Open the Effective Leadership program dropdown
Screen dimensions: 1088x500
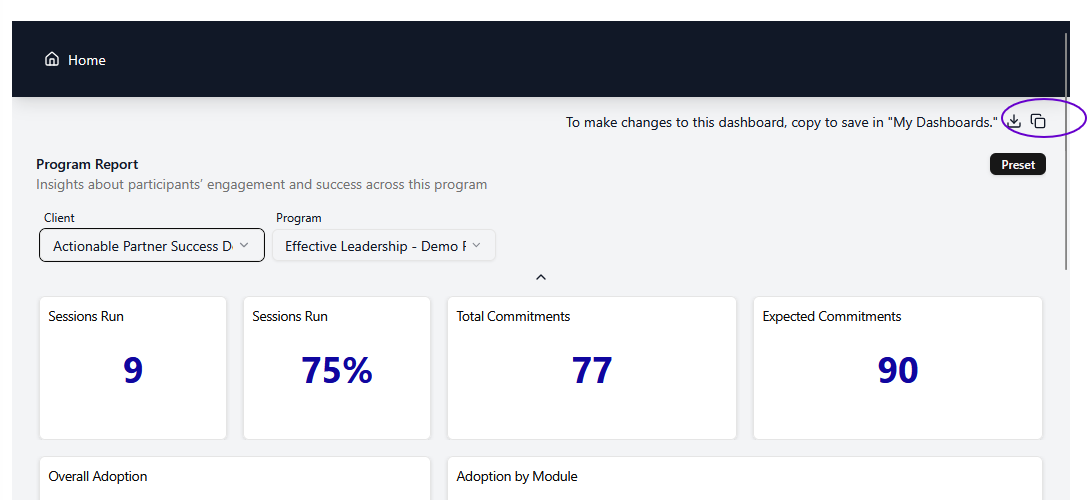[x=375, y=245]
